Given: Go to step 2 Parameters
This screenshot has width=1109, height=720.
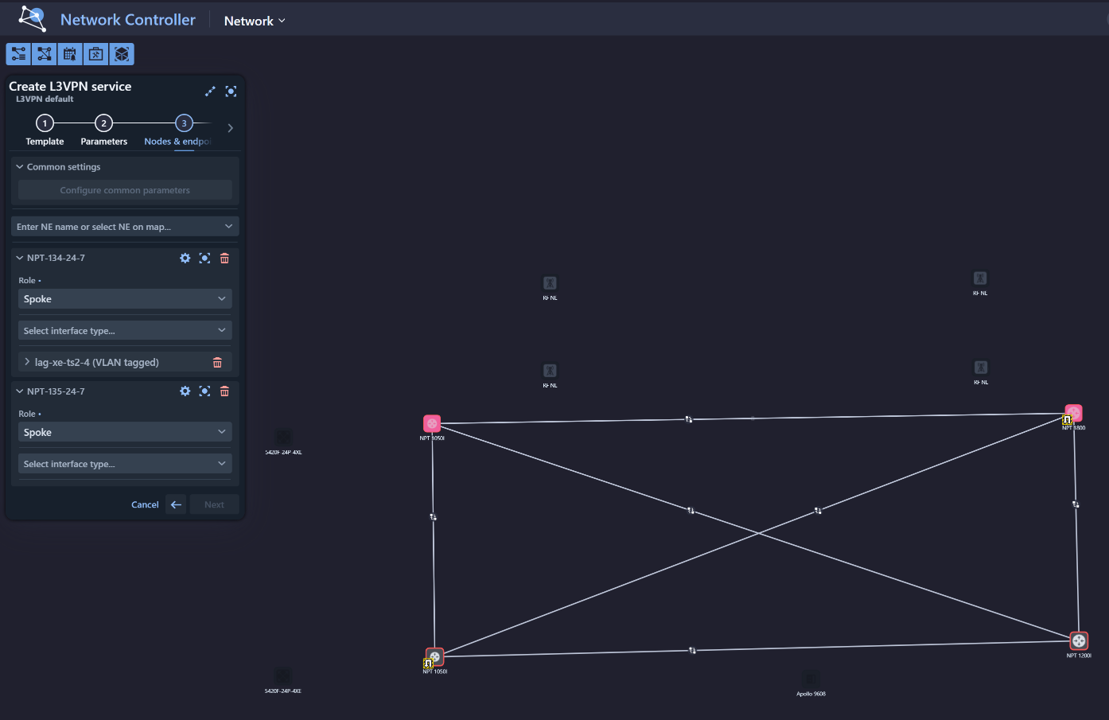Looking at the screenshot, I should point(103,124).
